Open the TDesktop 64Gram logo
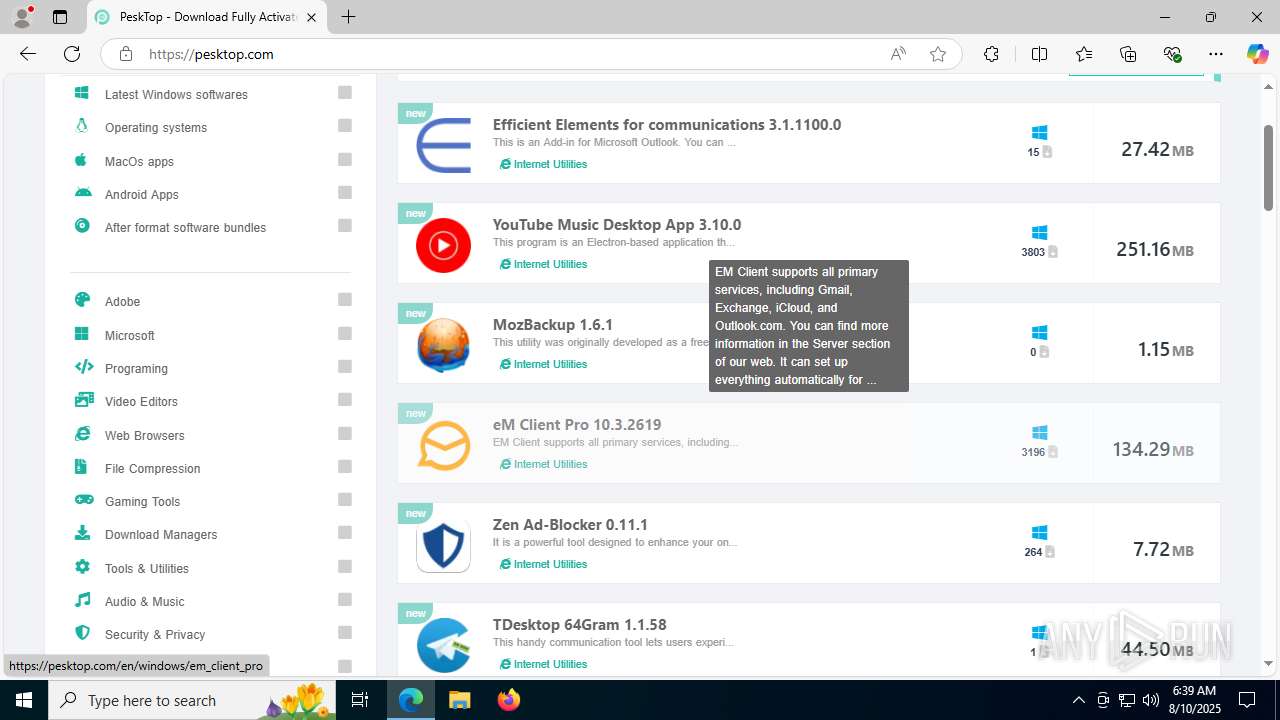The height and width of the screenshot is (720, 1280). 443,645
